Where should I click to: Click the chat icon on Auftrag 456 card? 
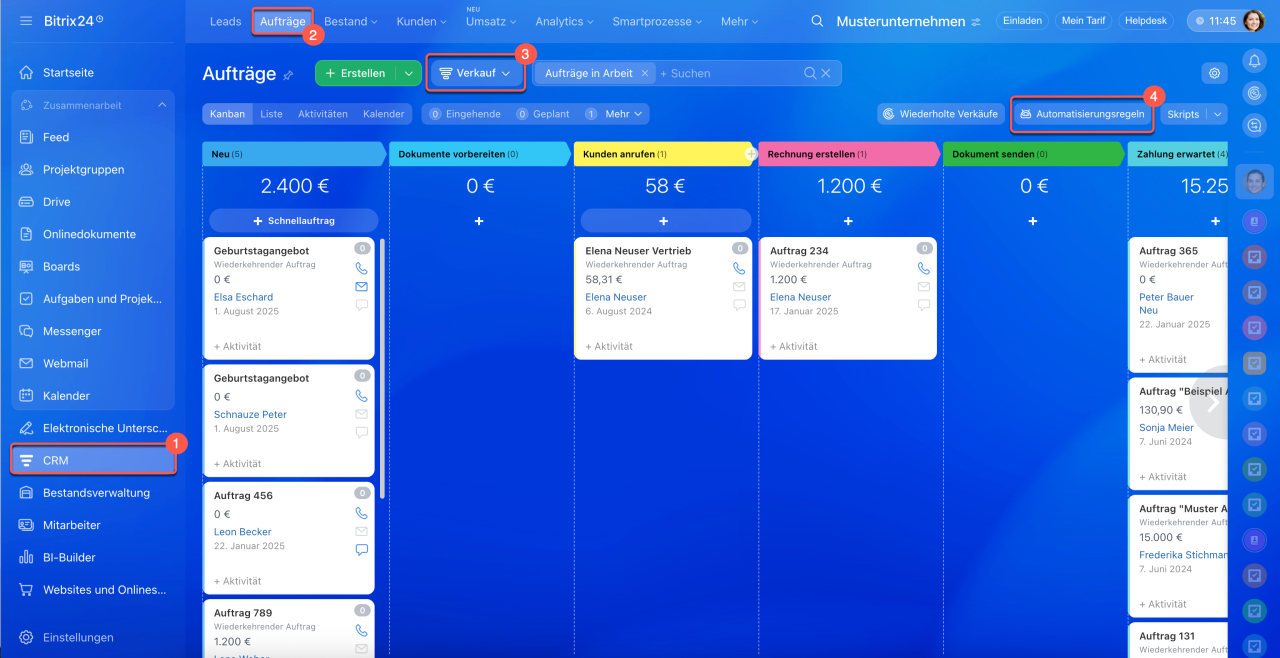coord(362,549)
